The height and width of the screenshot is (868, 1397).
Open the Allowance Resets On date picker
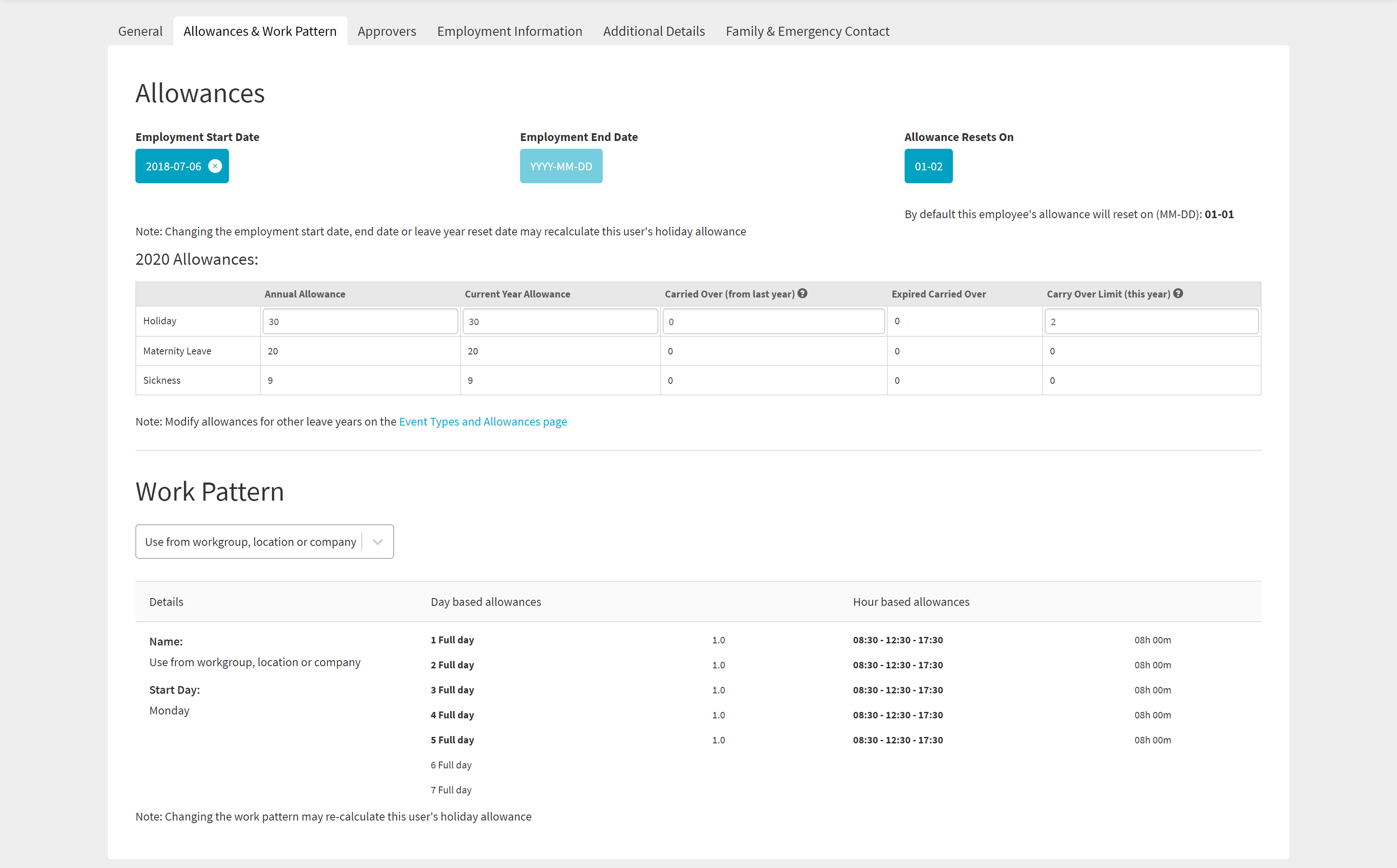coord(928,166)
